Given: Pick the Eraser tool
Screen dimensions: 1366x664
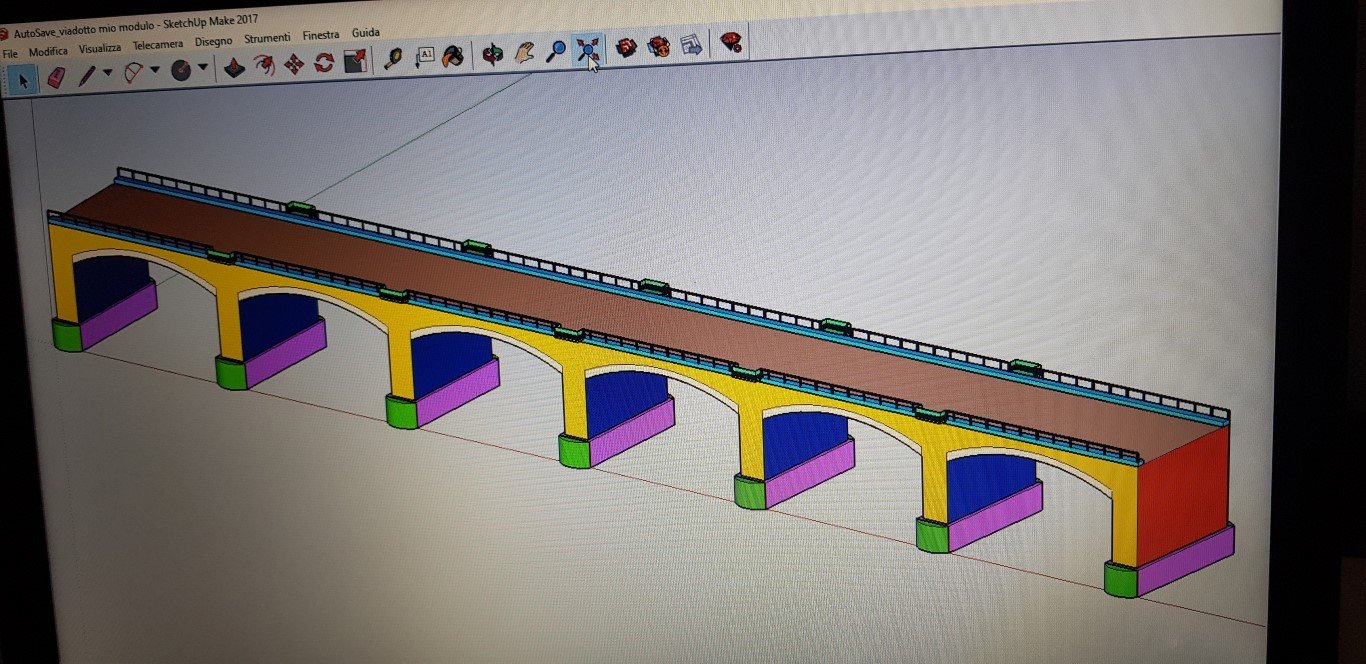Looking at the screenshot, I should coord(55,77).
